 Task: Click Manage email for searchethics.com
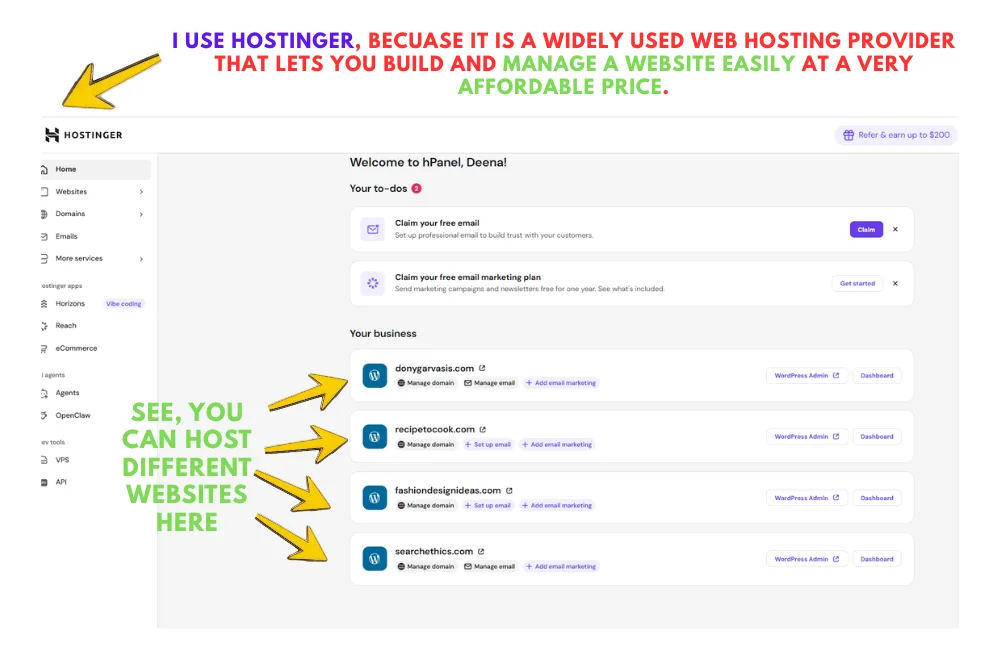pos(489,567)
